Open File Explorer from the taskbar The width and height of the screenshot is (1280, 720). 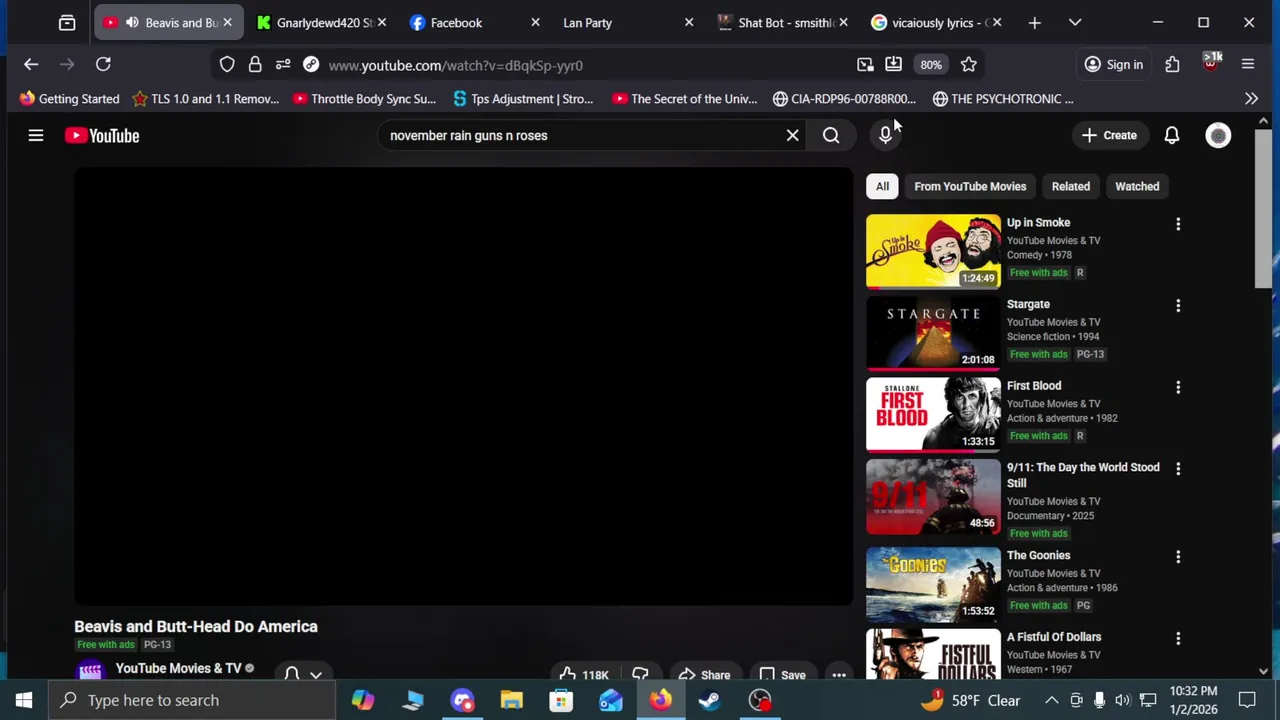click(x=511, y=700)
